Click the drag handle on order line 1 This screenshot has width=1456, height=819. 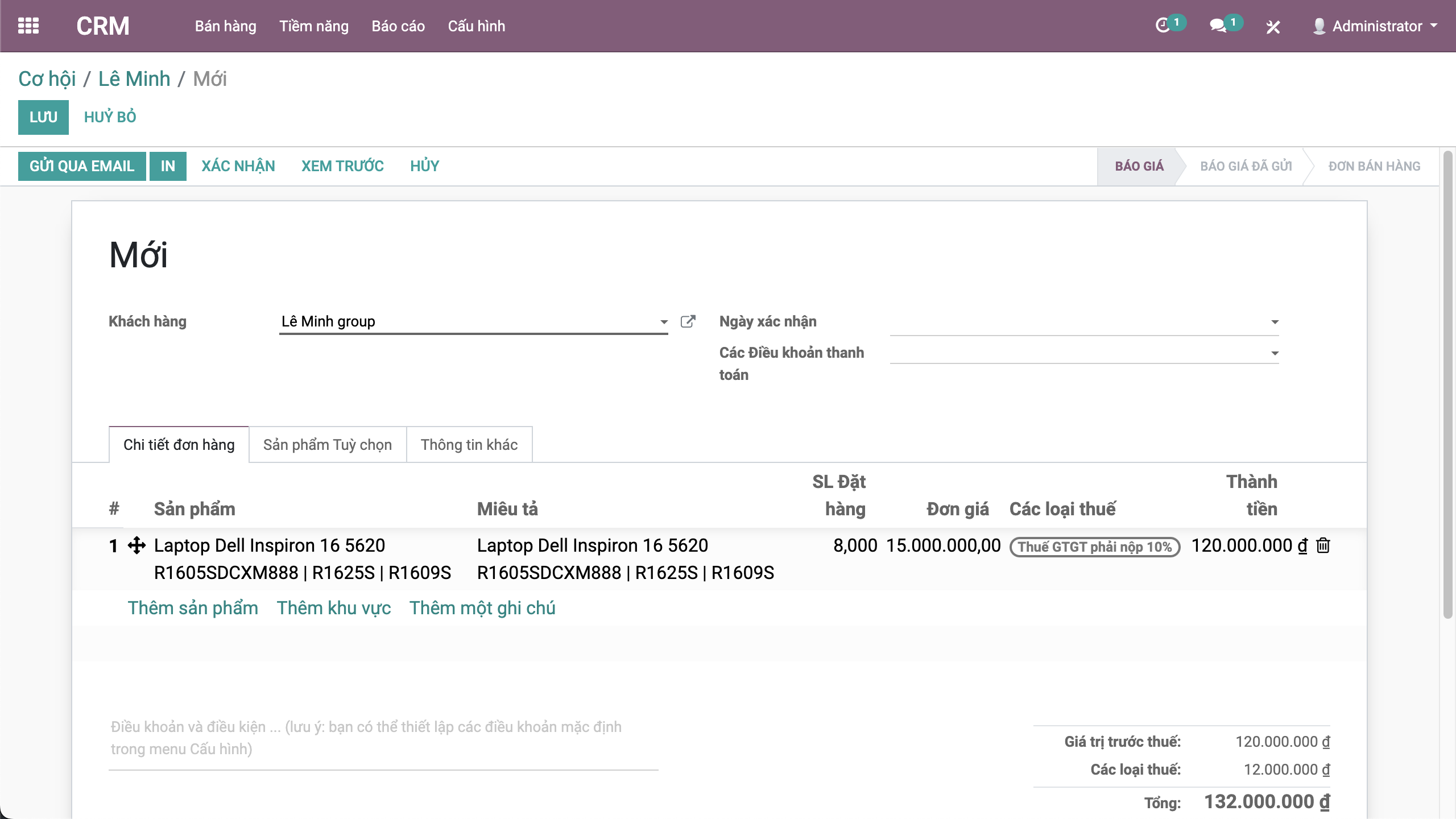click(136, 545)
